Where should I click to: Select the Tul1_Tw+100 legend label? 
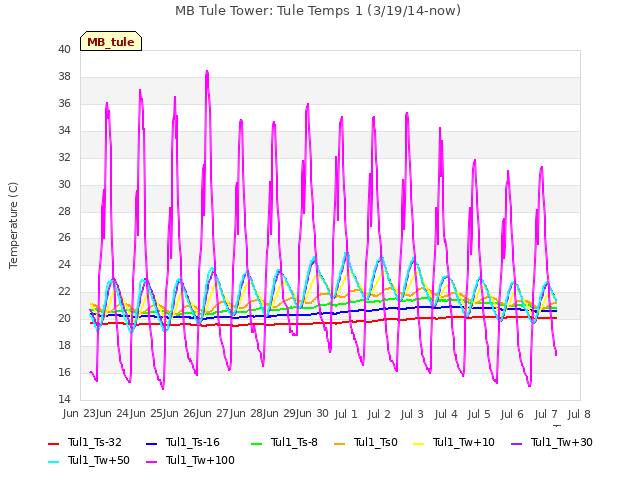(x=200, y=460)
